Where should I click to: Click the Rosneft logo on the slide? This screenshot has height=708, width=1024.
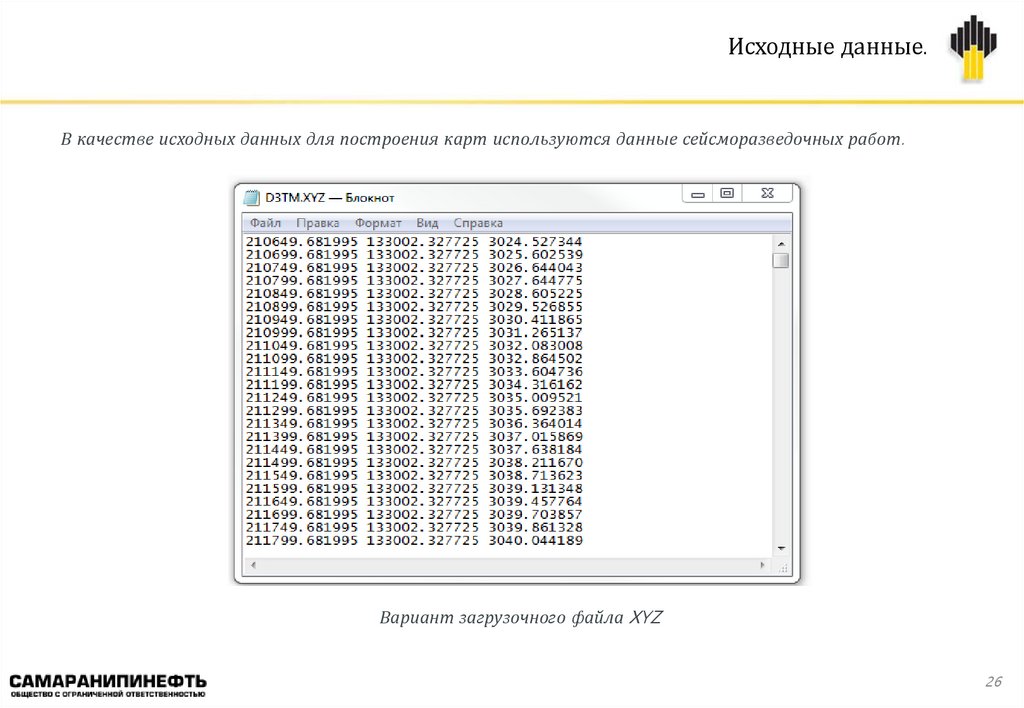(x=973, y=48)
